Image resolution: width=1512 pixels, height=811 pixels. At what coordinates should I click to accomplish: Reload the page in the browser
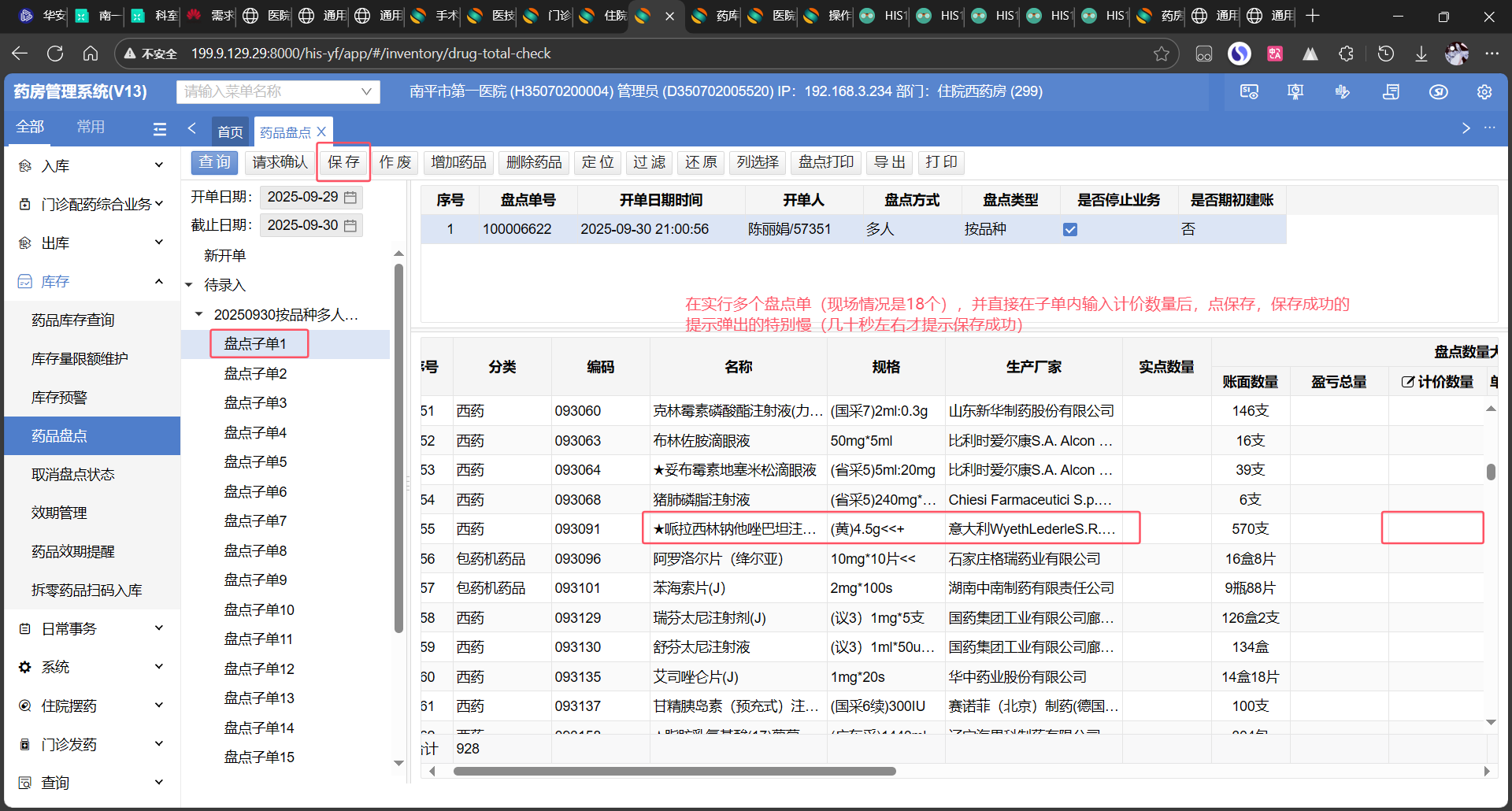click(x=55, y=54)
